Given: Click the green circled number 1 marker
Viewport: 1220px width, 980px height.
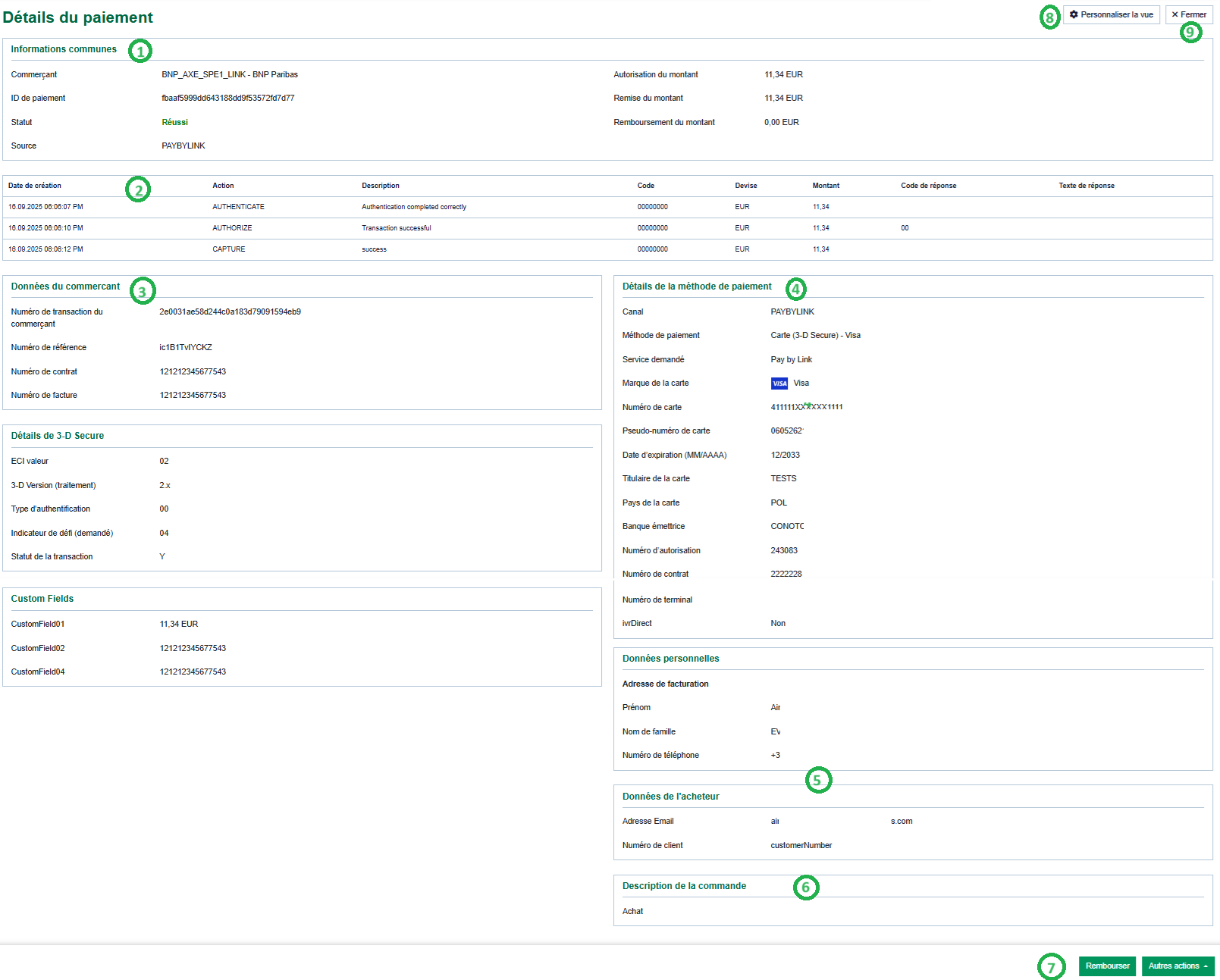Looking at the screenshot, I should (140, 51).
